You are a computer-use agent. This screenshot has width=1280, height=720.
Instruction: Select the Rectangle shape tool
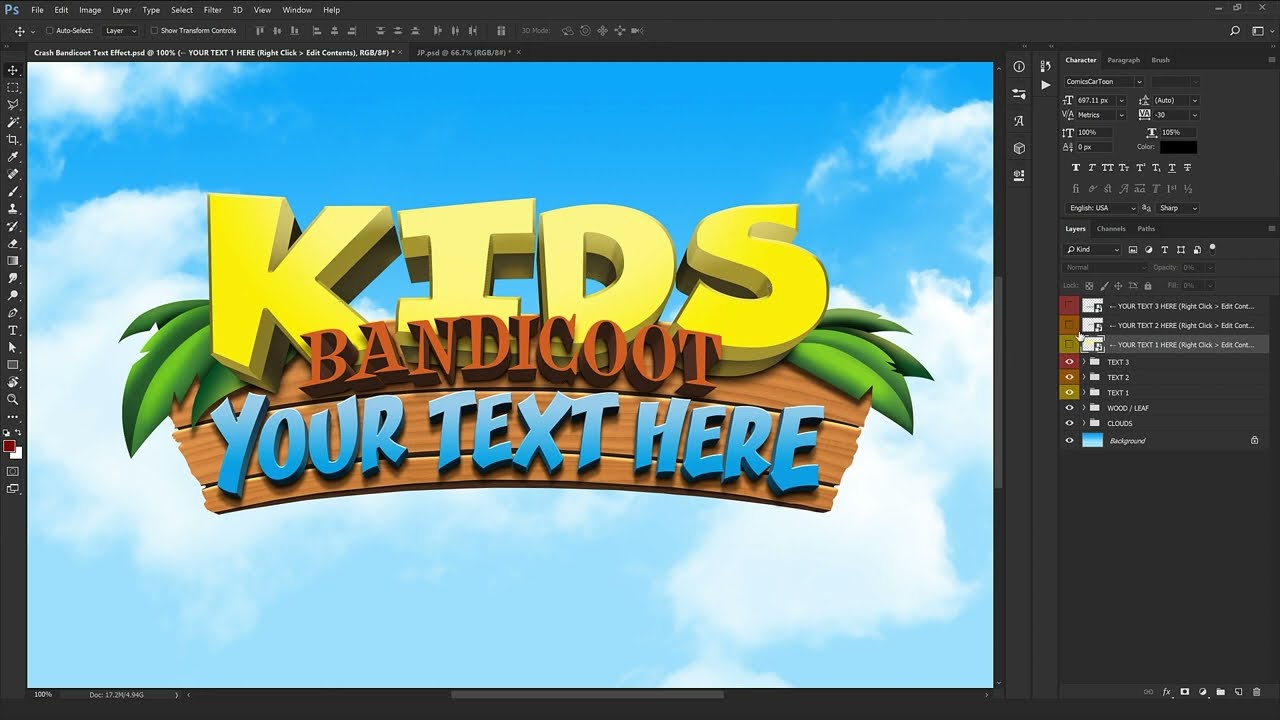pyautogui.click(x=13, y=365)
